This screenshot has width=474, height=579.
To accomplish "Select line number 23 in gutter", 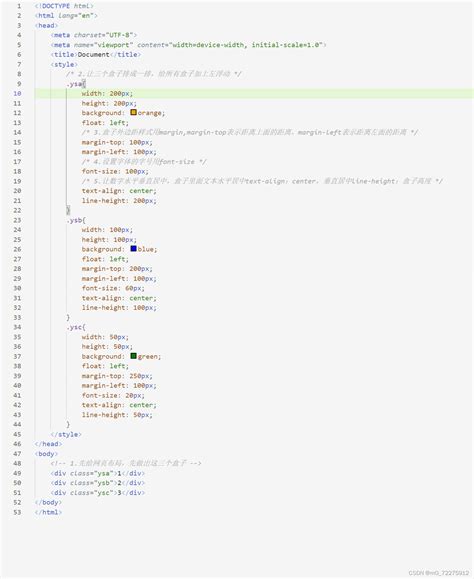I will pos(17,220).
